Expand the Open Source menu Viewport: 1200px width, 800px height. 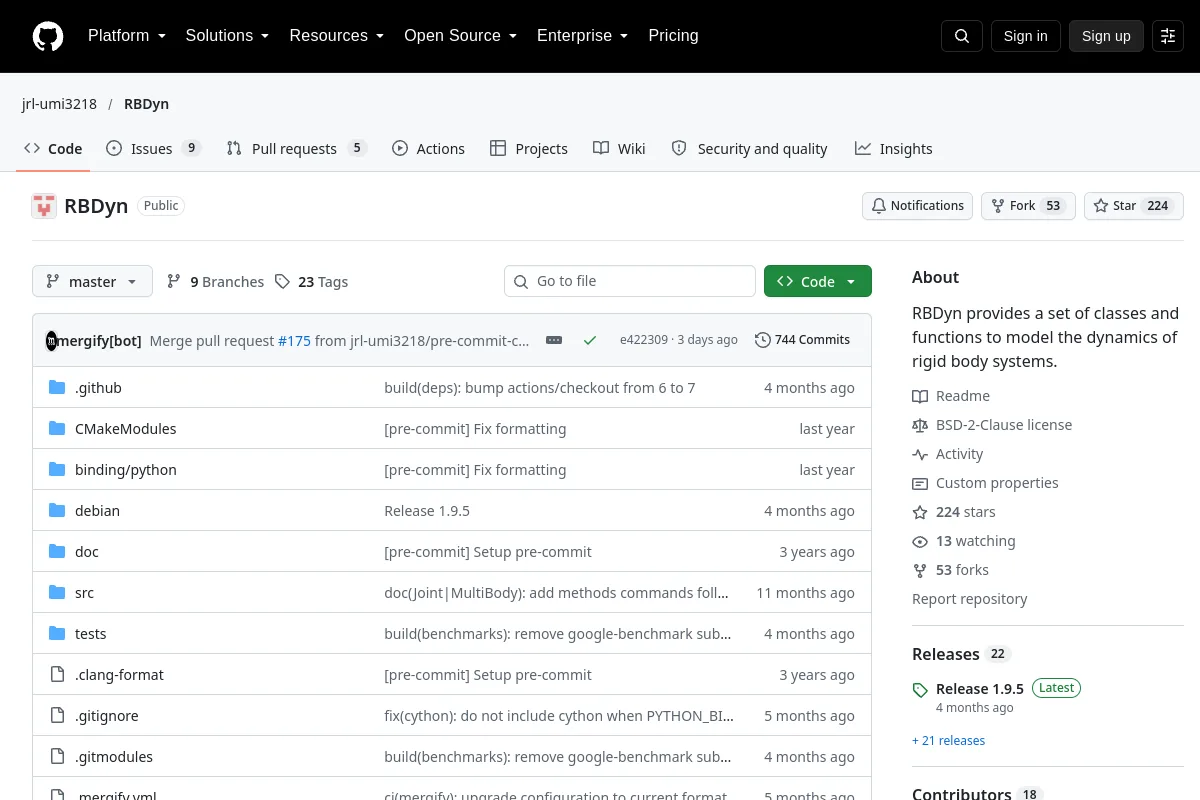click(x=460, y=36)
